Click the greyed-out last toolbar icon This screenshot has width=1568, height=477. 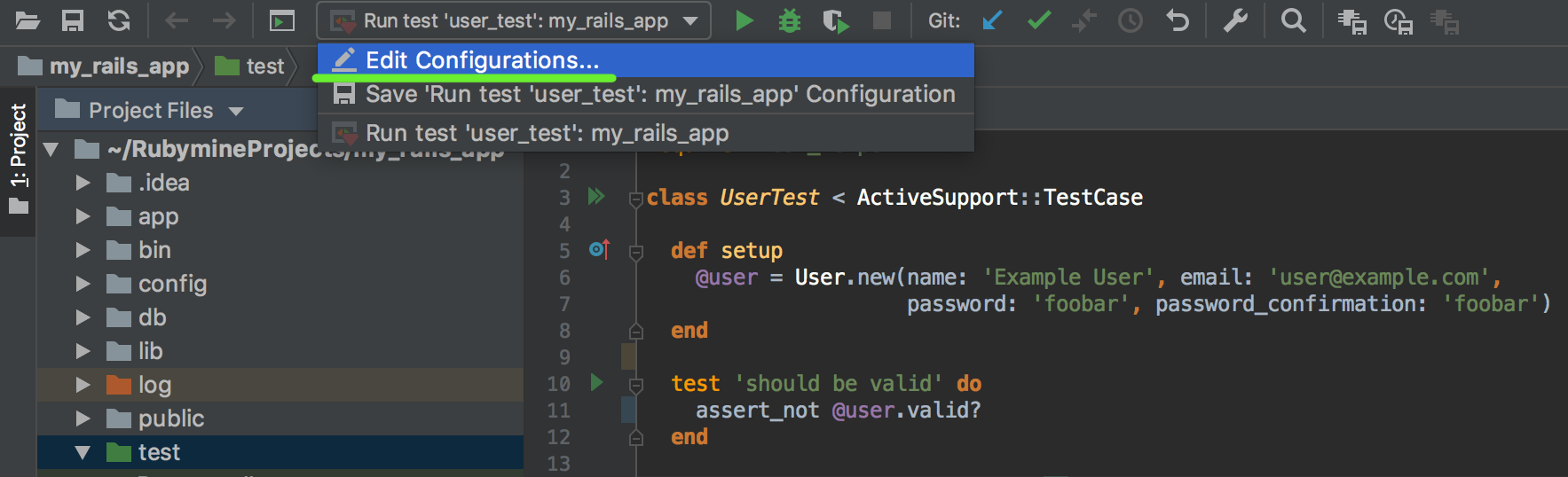1445,21
